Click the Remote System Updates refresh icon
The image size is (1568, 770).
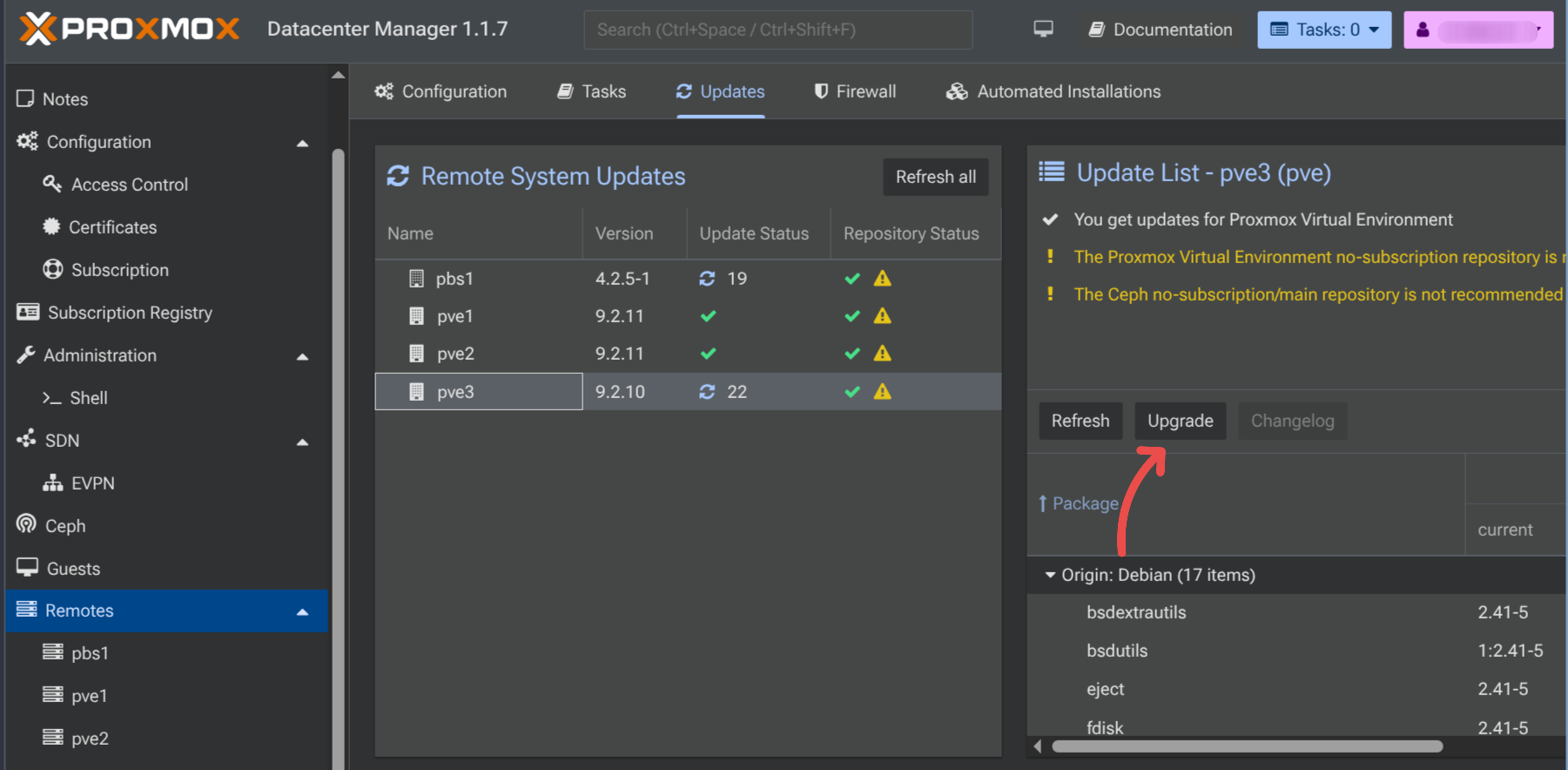(398, 176)
